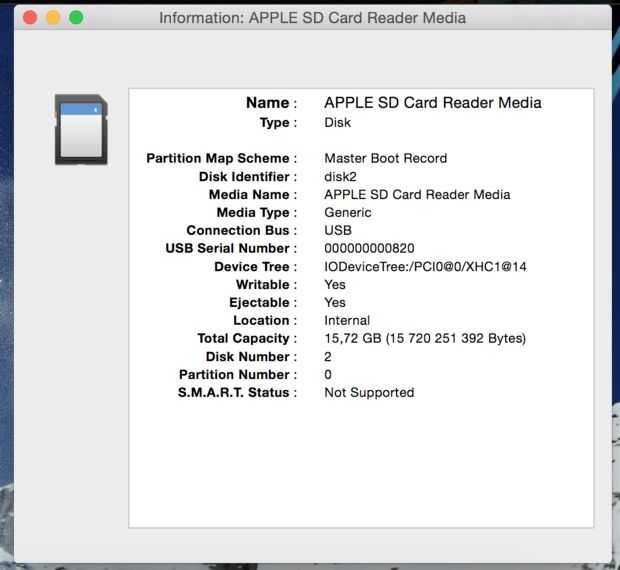Select the Name value 'APPLE SD Card Reader Media'
This screenshot has height=570, width=620.
pos(433,103)
